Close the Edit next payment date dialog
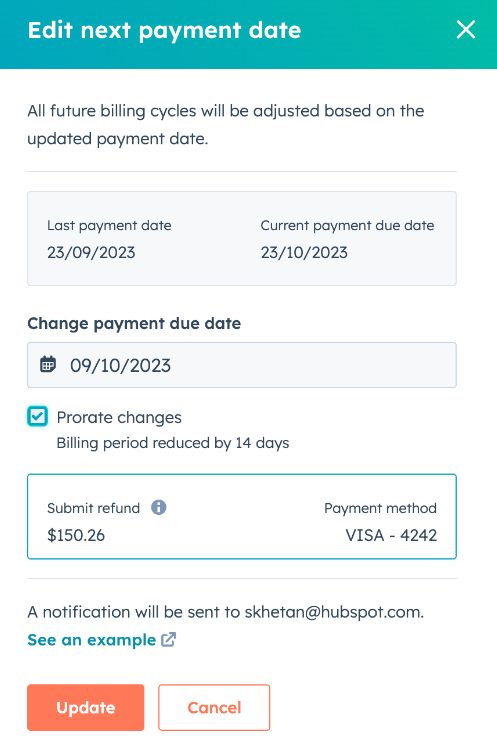Viewport: 497px width, 751px height. coord(465,30)
